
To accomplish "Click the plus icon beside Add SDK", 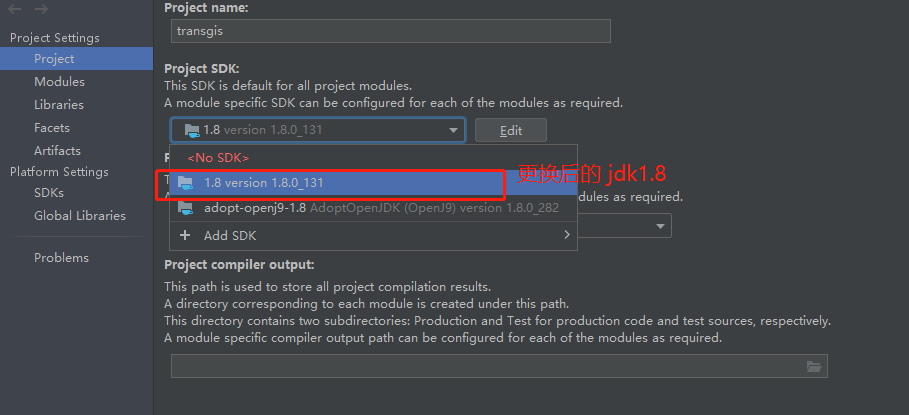I will [185, 235].
